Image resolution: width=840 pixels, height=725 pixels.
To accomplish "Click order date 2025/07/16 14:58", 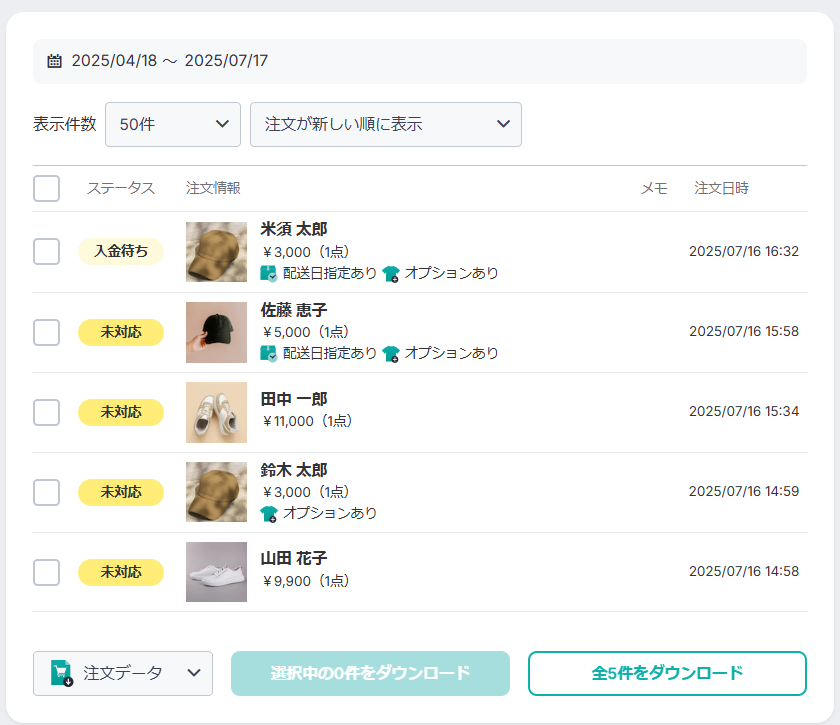I will pos(744,571).
